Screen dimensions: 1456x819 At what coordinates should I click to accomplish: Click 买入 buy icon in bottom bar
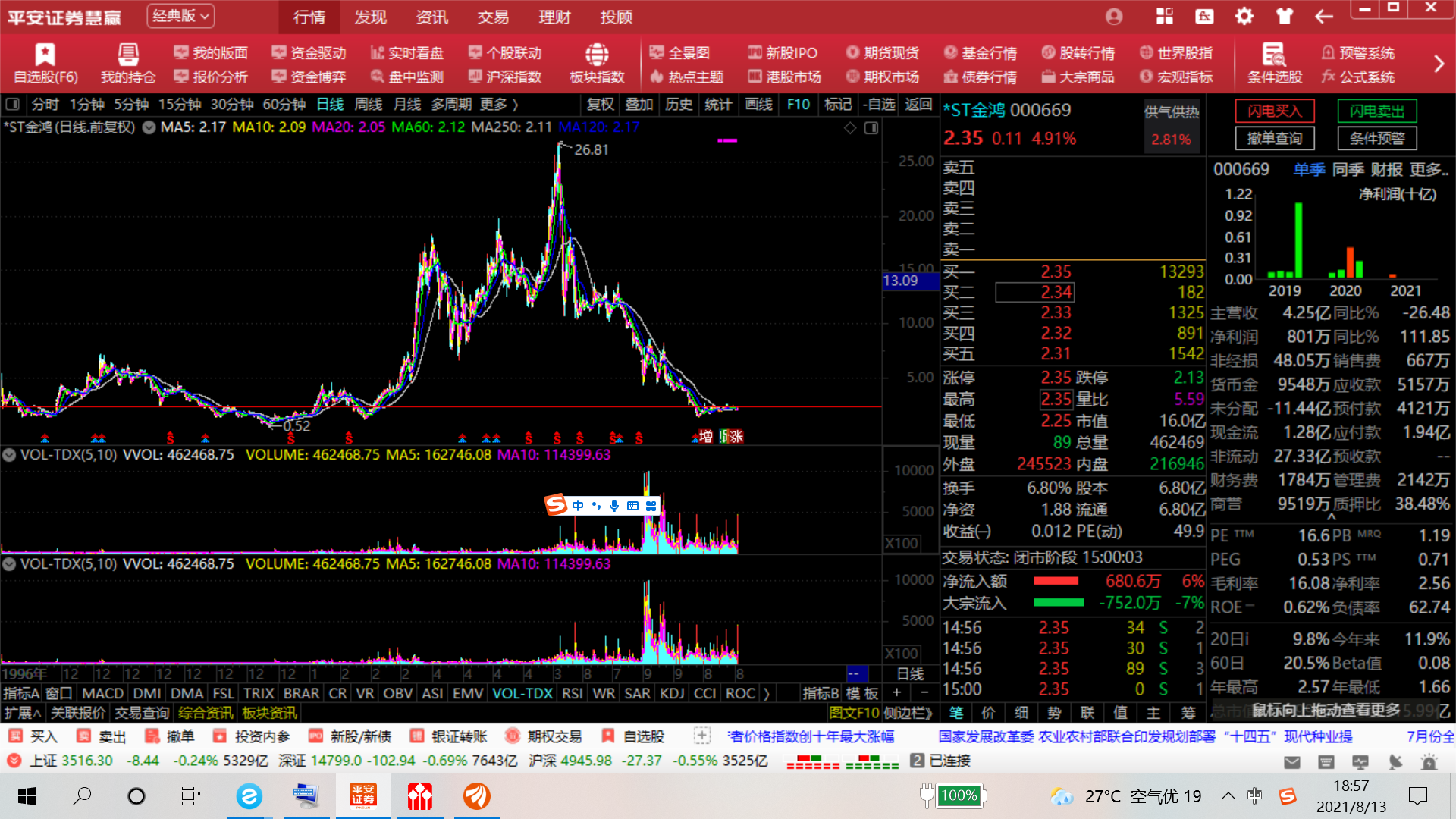click(15, 736)
